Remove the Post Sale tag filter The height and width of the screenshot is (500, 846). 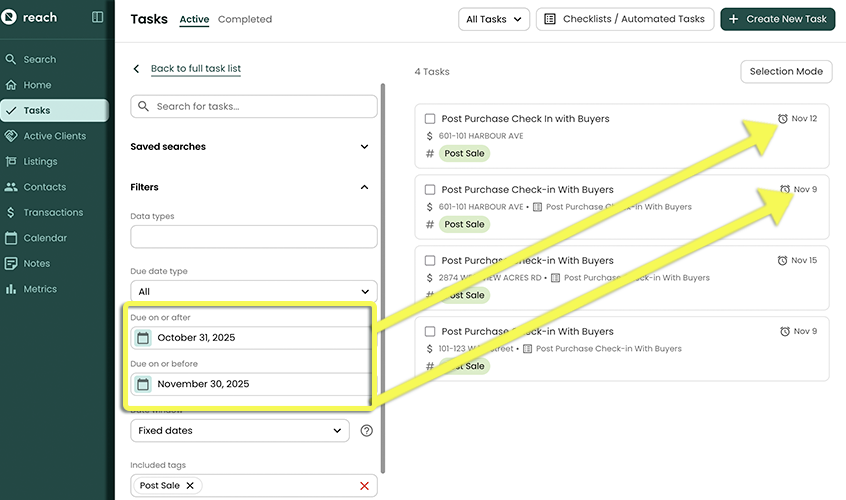point(189,485)
